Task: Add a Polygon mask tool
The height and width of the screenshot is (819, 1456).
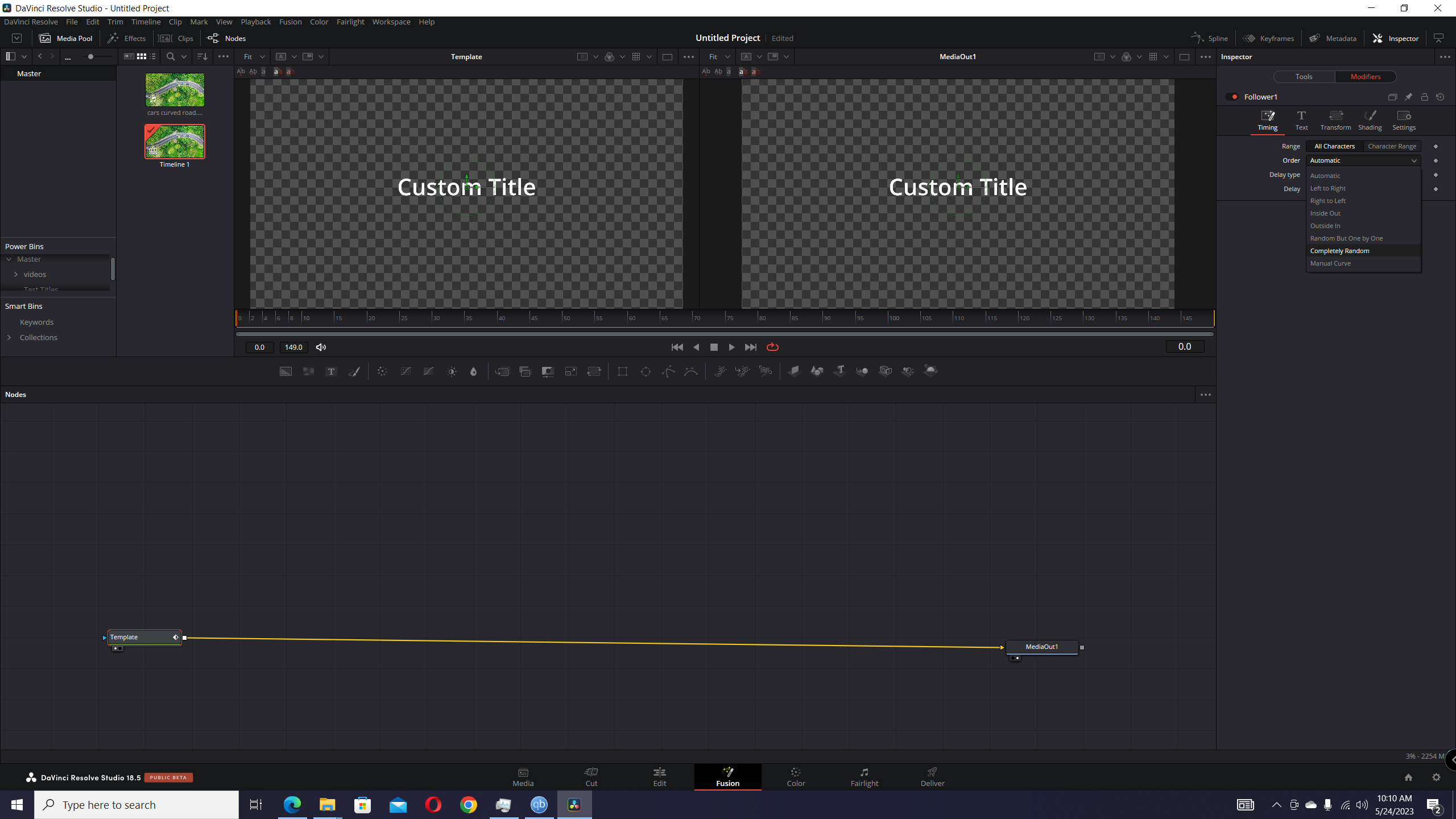Action: (668, 371)
